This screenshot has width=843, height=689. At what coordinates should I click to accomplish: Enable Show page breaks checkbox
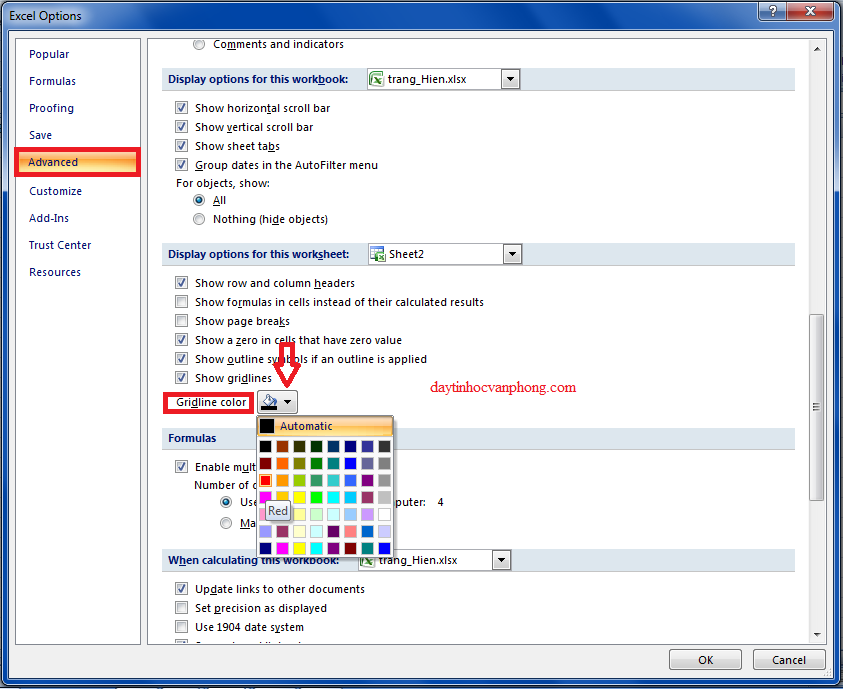(x=182, y=321)
